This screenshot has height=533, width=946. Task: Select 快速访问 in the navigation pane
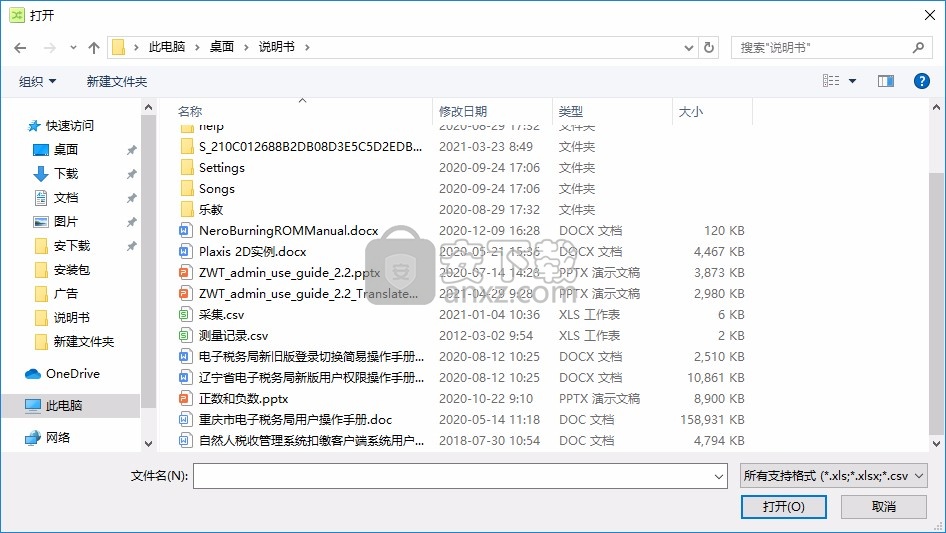coord(69,125)
